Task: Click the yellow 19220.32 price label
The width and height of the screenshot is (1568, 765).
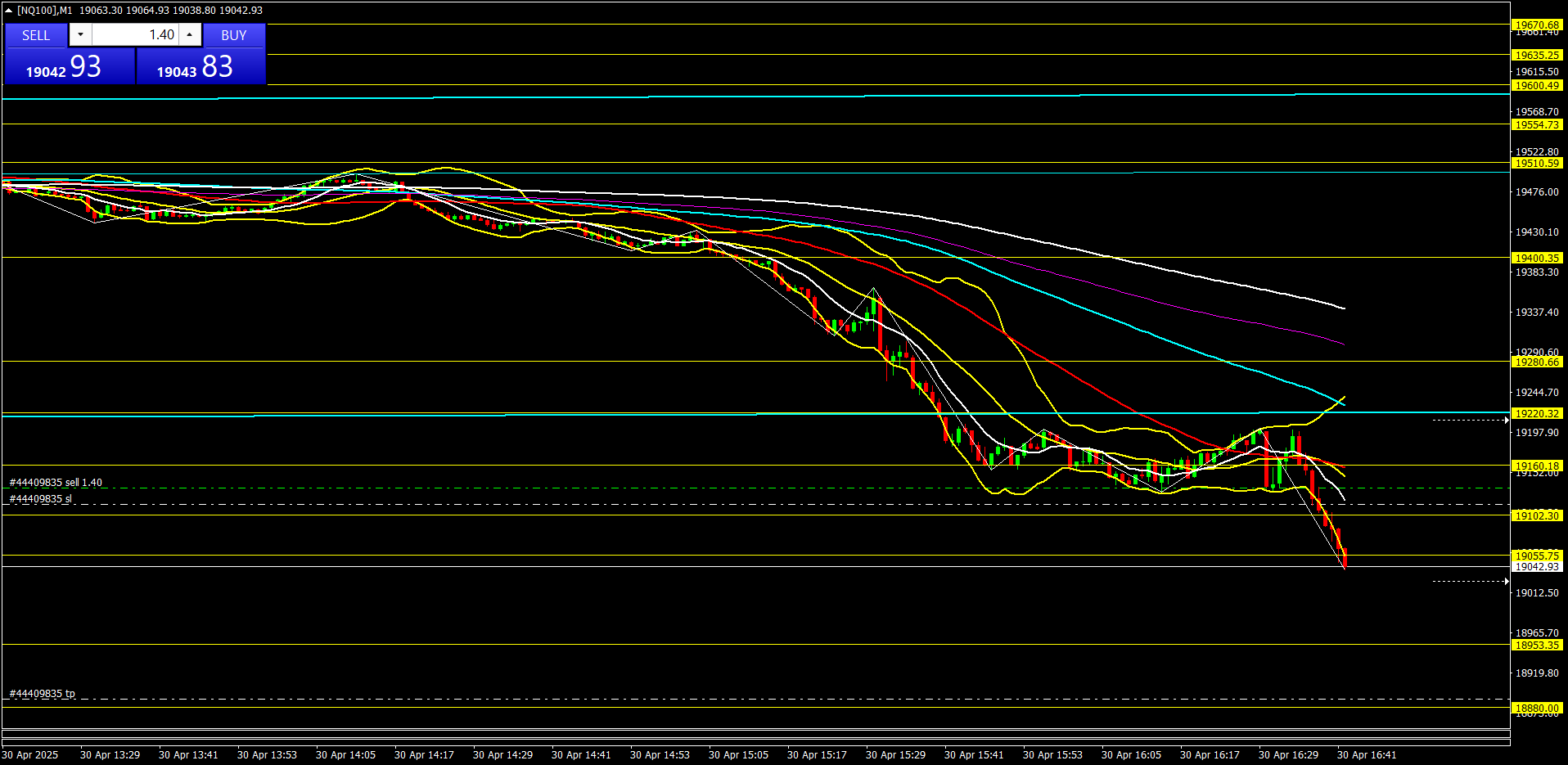Action: 1537,414
